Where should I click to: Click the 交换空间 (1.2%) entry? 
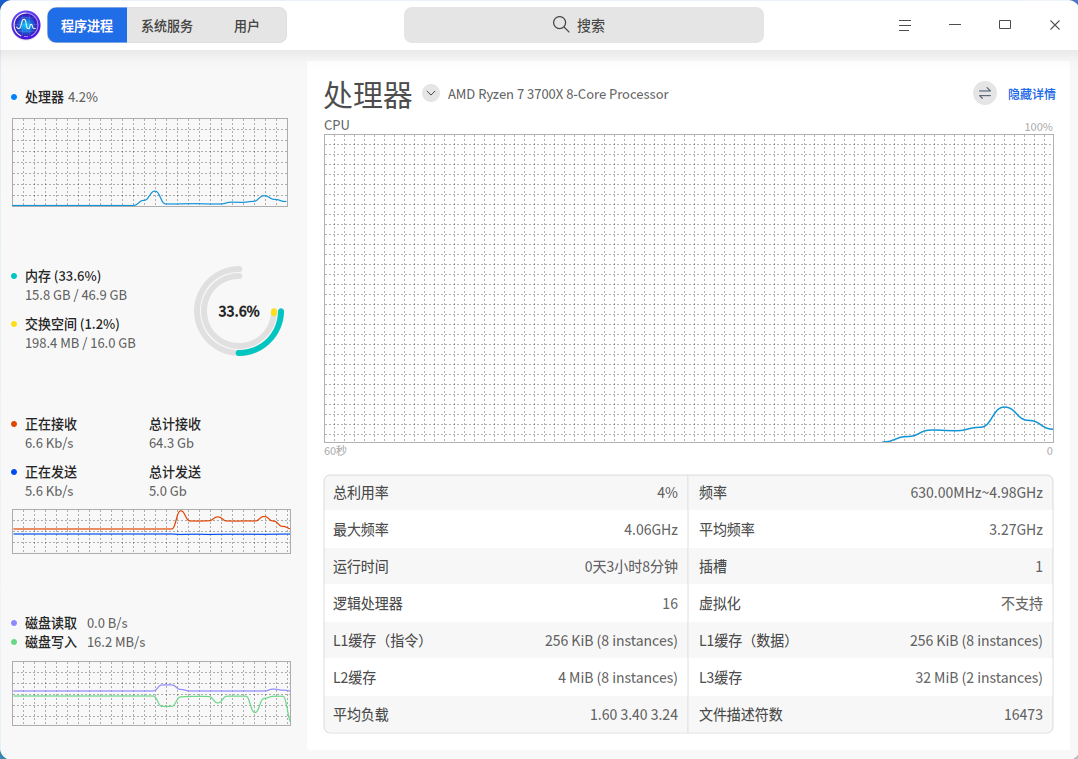tap(72, 324)
